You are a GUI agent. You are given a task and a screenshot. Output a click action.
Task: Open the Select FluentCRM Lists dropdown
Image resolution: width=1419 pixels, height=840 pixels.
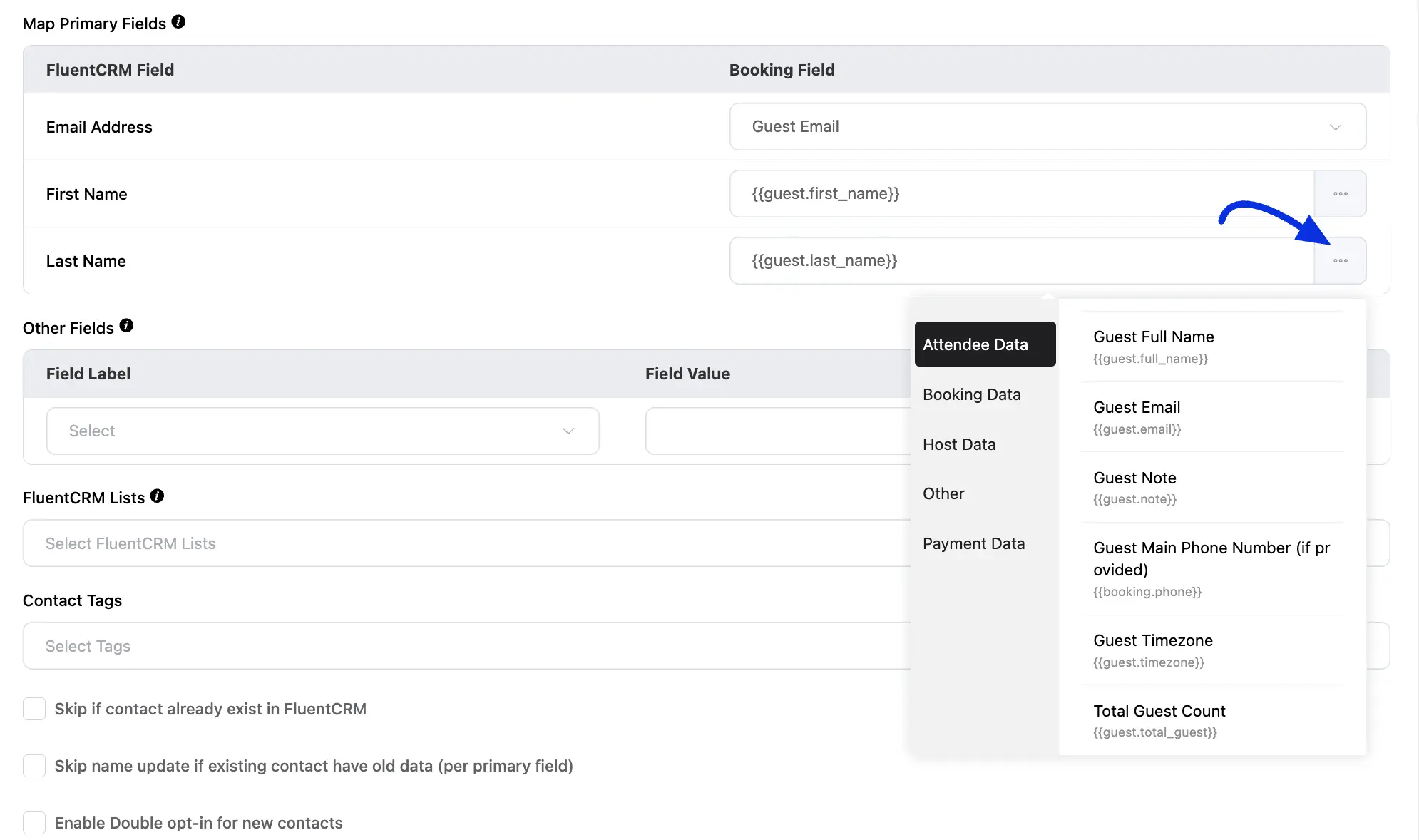point(463,543)
